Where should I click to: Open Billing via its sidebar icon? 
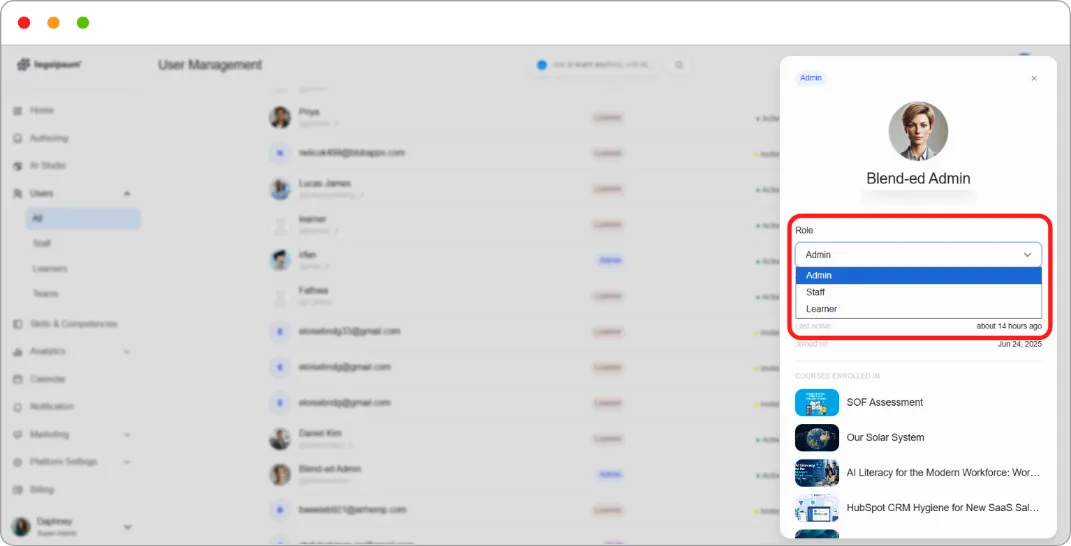coord(18,490)
